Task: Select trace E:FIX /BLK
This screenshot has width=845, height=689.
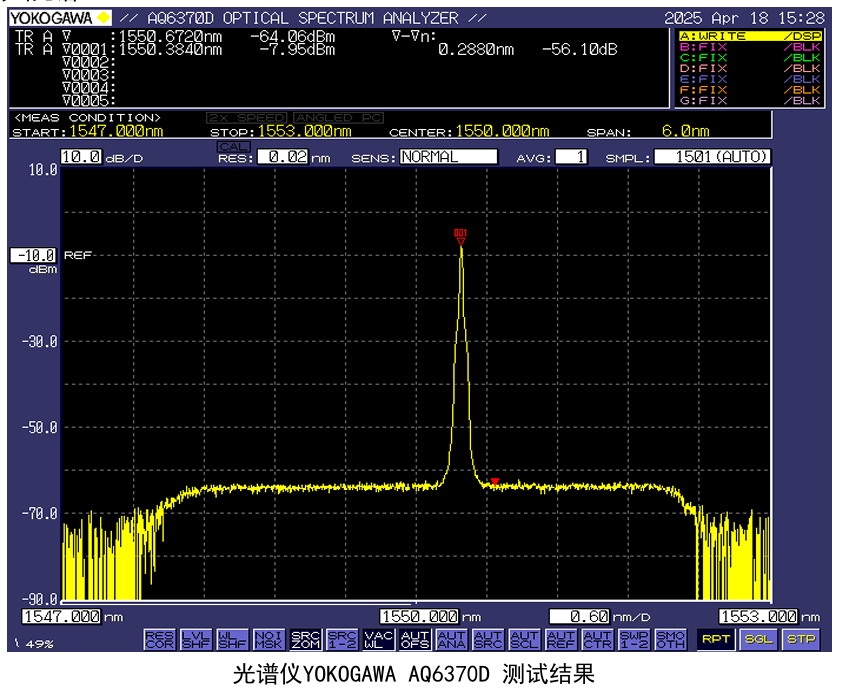Action: 750,79
